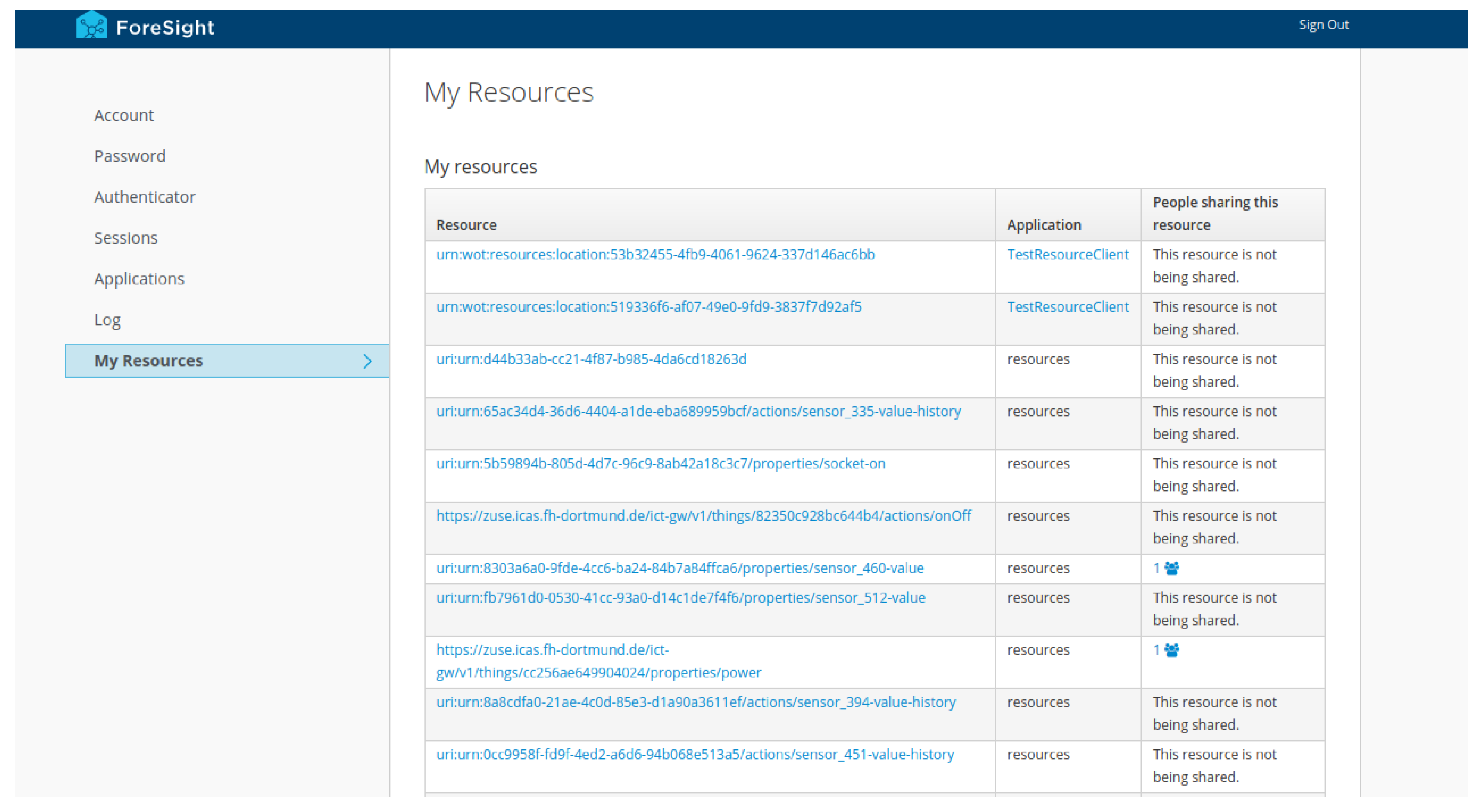The width and height of the screenshot is (1479, 812).
Task: Click people-sharing icon for cc256ae649904024 power resource
Action: pos(1171,650)
